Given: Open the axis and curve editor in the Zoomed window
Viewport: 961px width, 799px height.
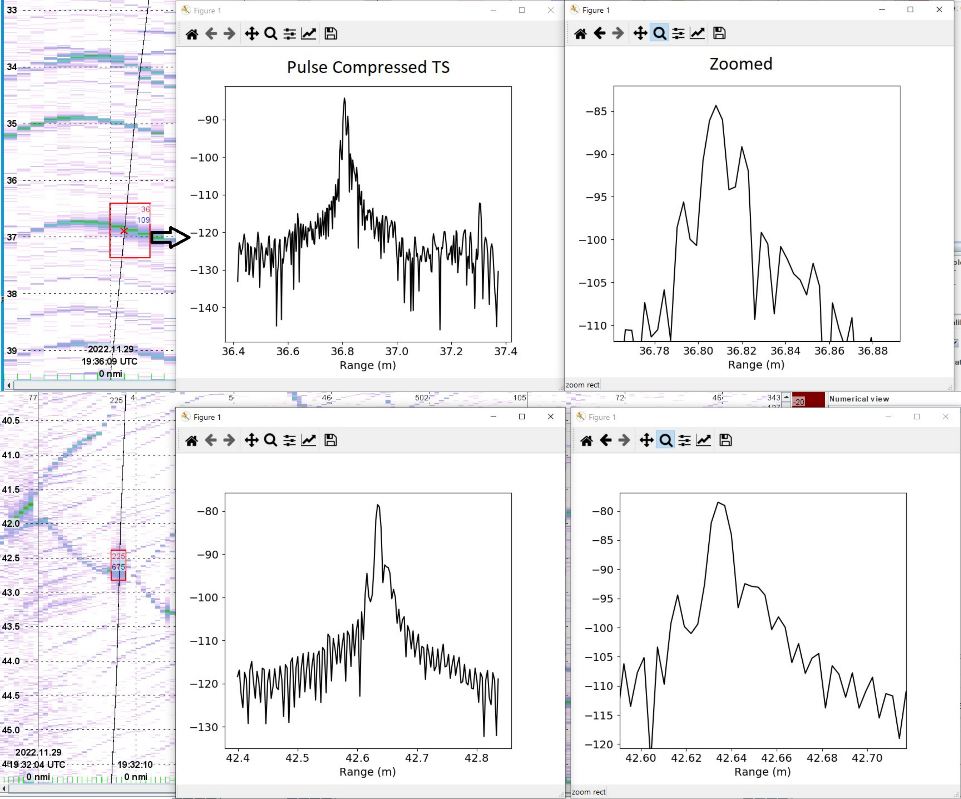Looking at the screenshot, I should [x=698, y=33].
